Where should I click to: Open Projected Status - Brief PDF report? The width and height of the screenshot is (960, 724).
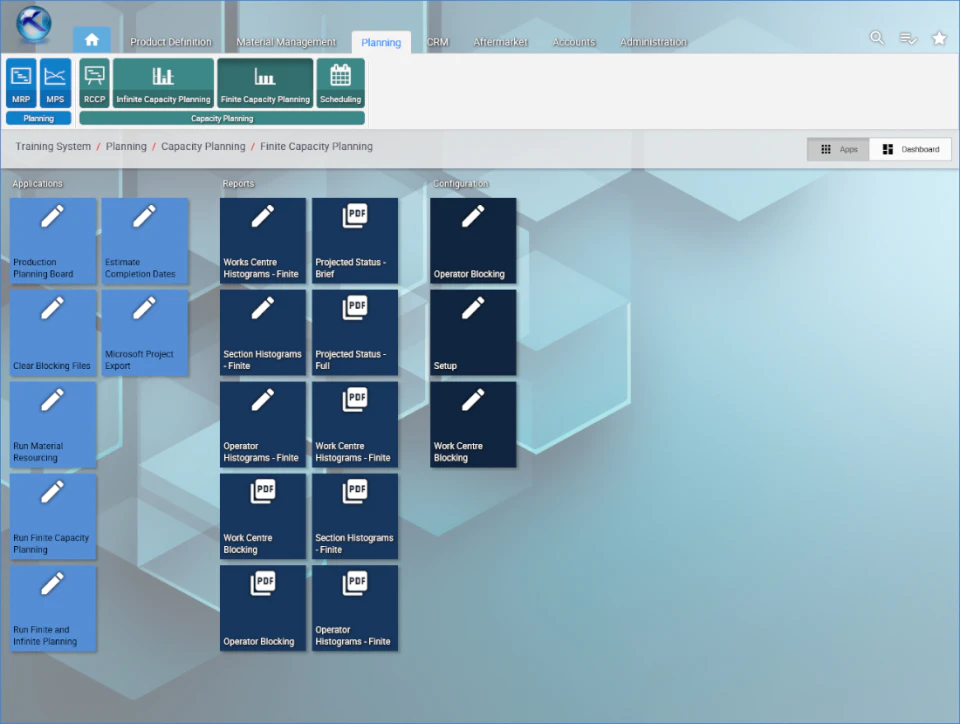355,241
